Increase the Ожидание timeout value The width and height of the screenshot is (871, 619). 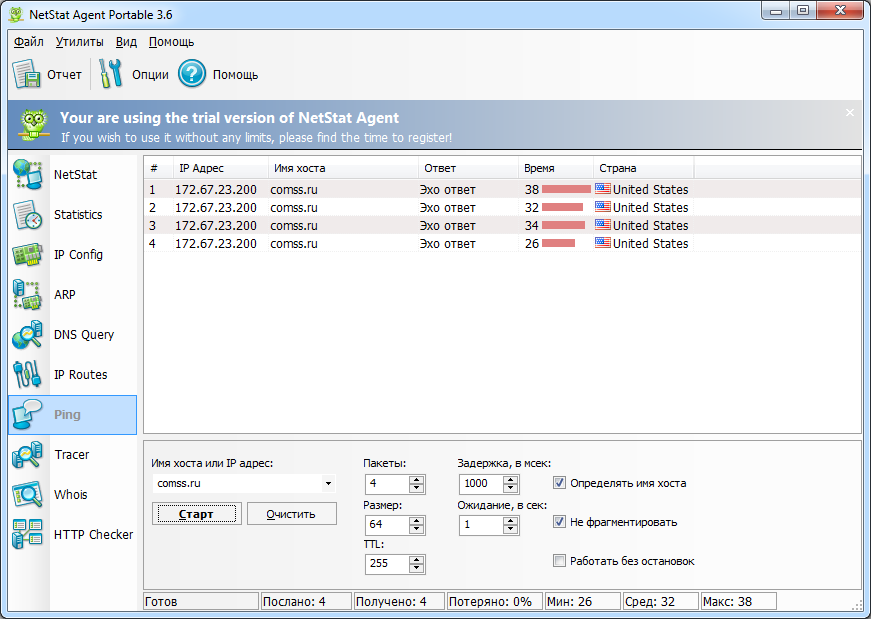click(x=510, y=521)
